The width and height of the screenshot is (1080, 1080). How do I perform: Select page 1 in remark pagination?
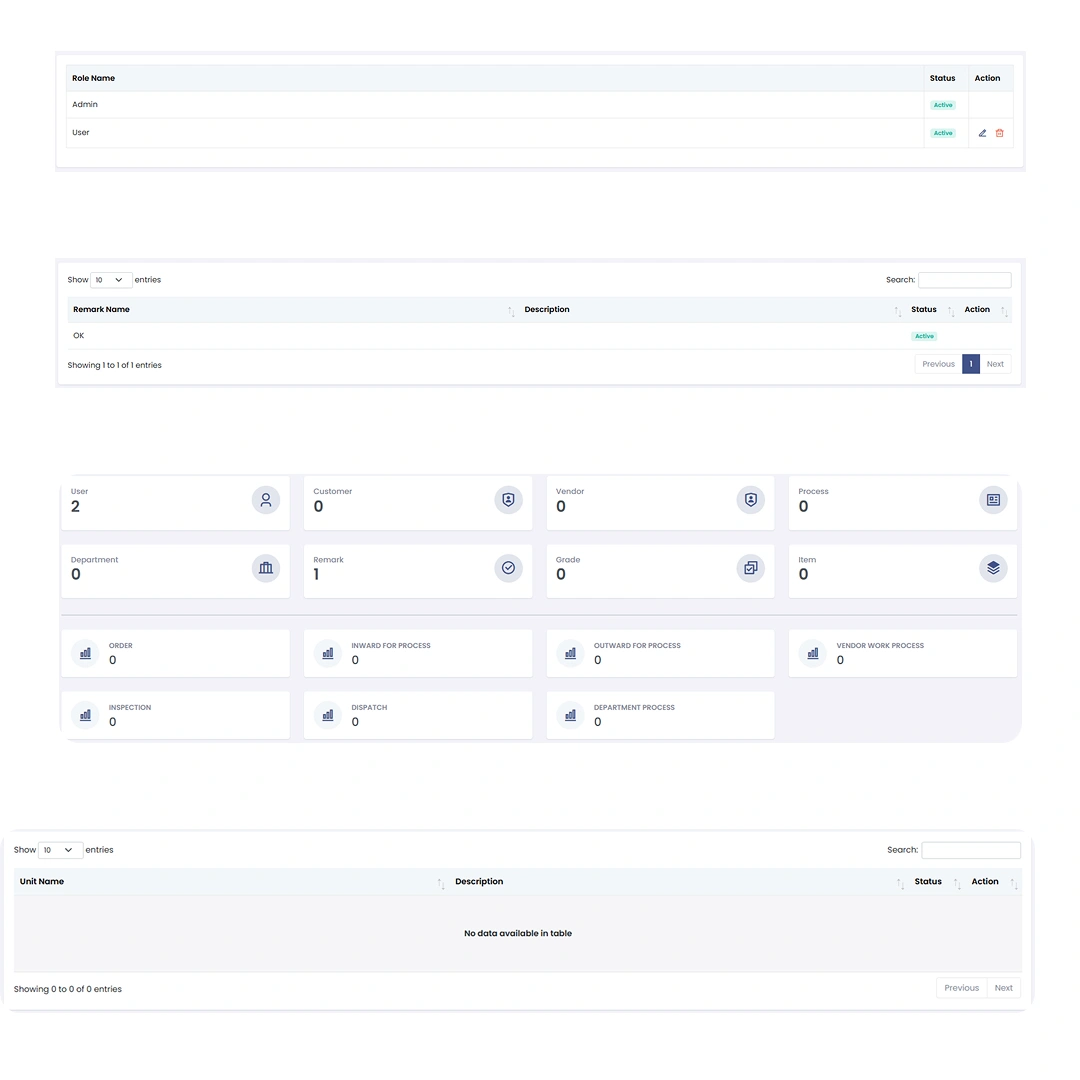971,364
